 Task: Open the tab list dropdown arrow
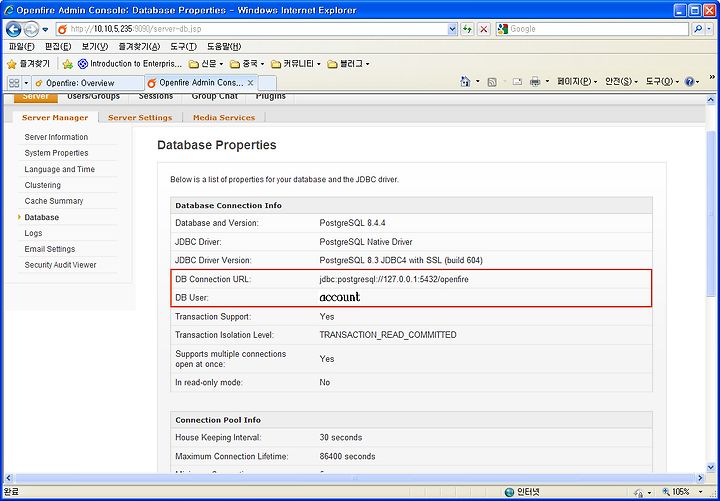point(26,83)
